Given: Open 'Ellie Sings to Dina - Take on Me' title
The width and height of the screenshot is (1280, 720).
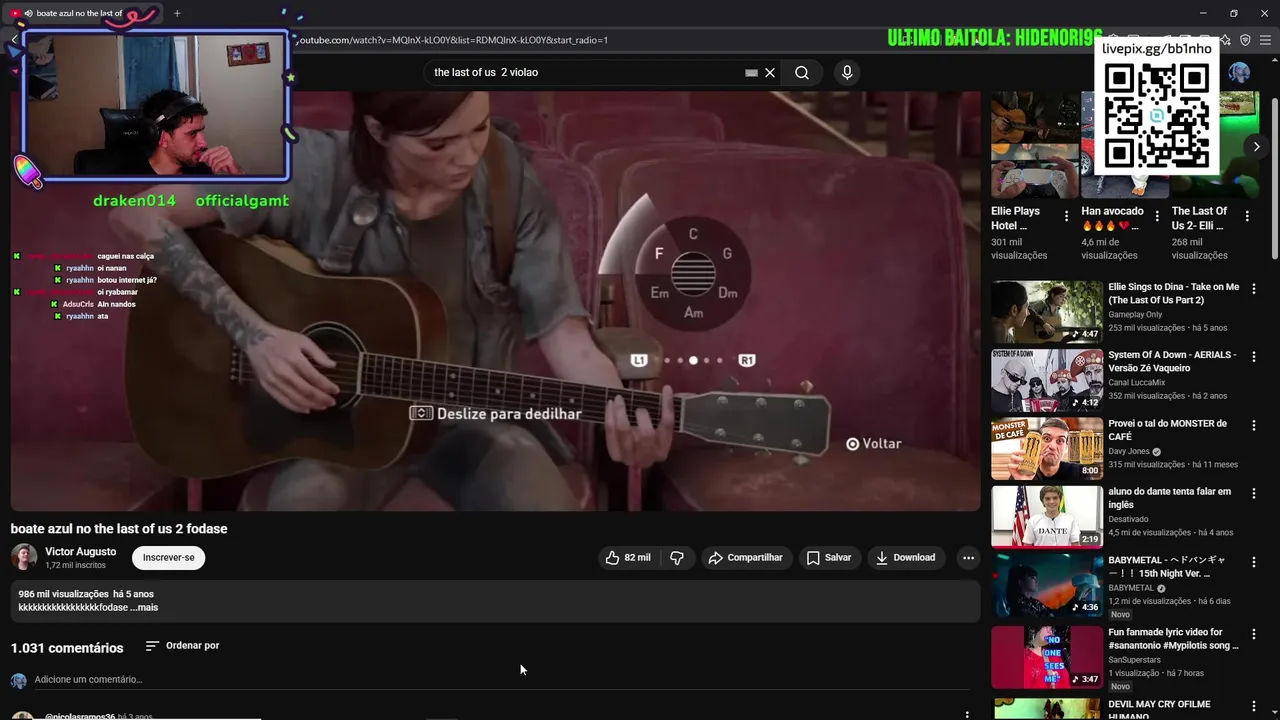Looking at the screenshot, I should pos(1173,294).
